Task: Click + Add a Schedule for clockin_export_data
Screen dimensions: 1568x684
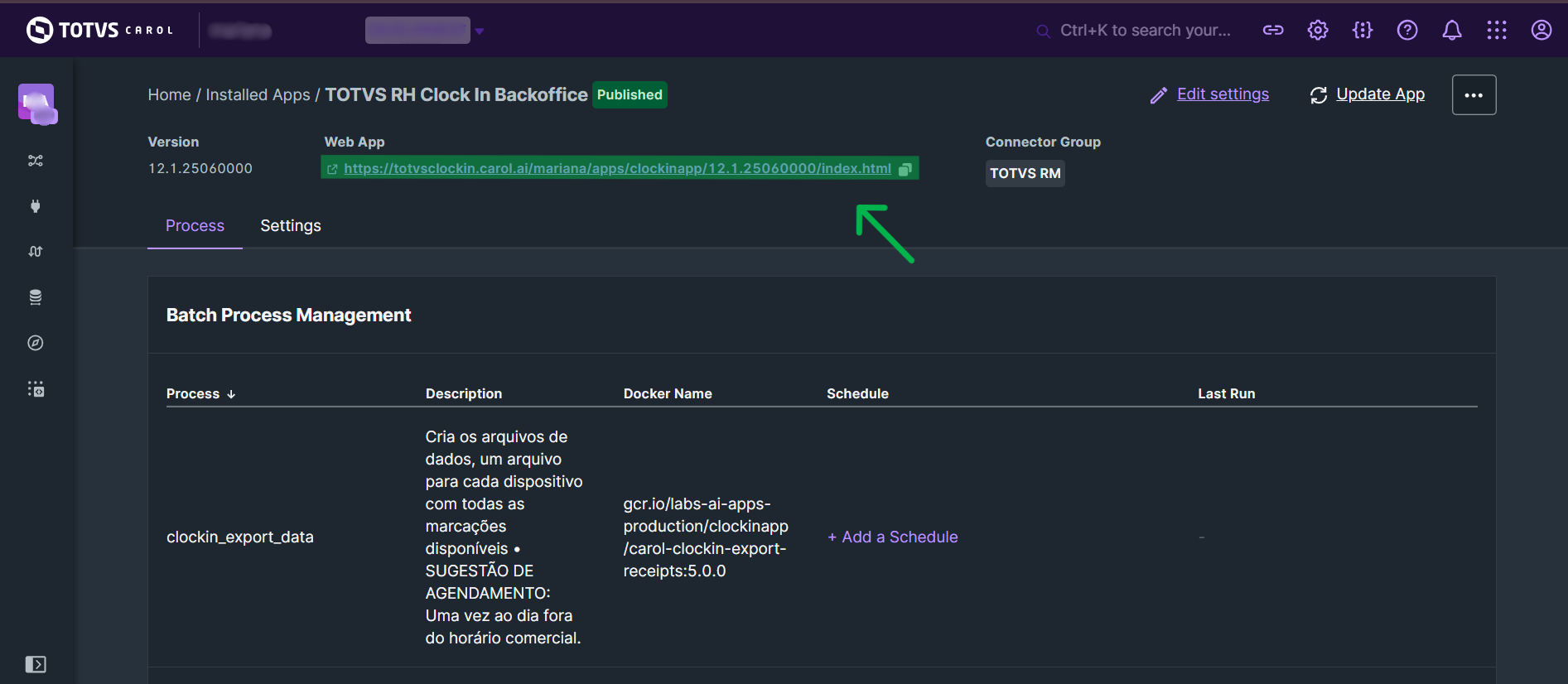Action: coord(893,537)
